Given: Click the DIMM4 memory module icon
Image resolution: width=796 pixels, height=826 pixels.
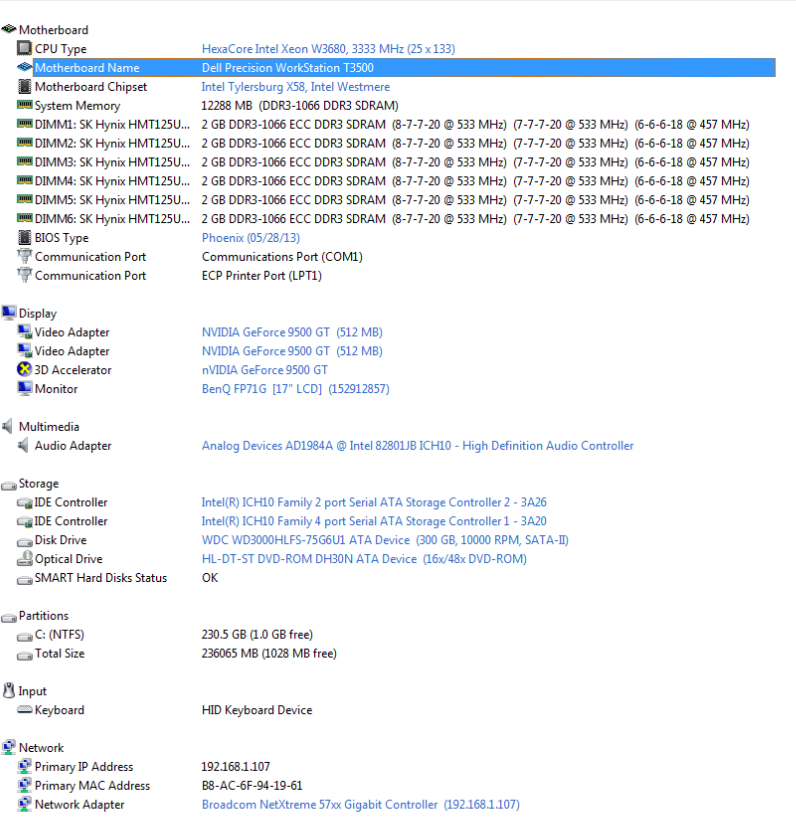Looking at the screenshot, I should click(x=24, y=181).
